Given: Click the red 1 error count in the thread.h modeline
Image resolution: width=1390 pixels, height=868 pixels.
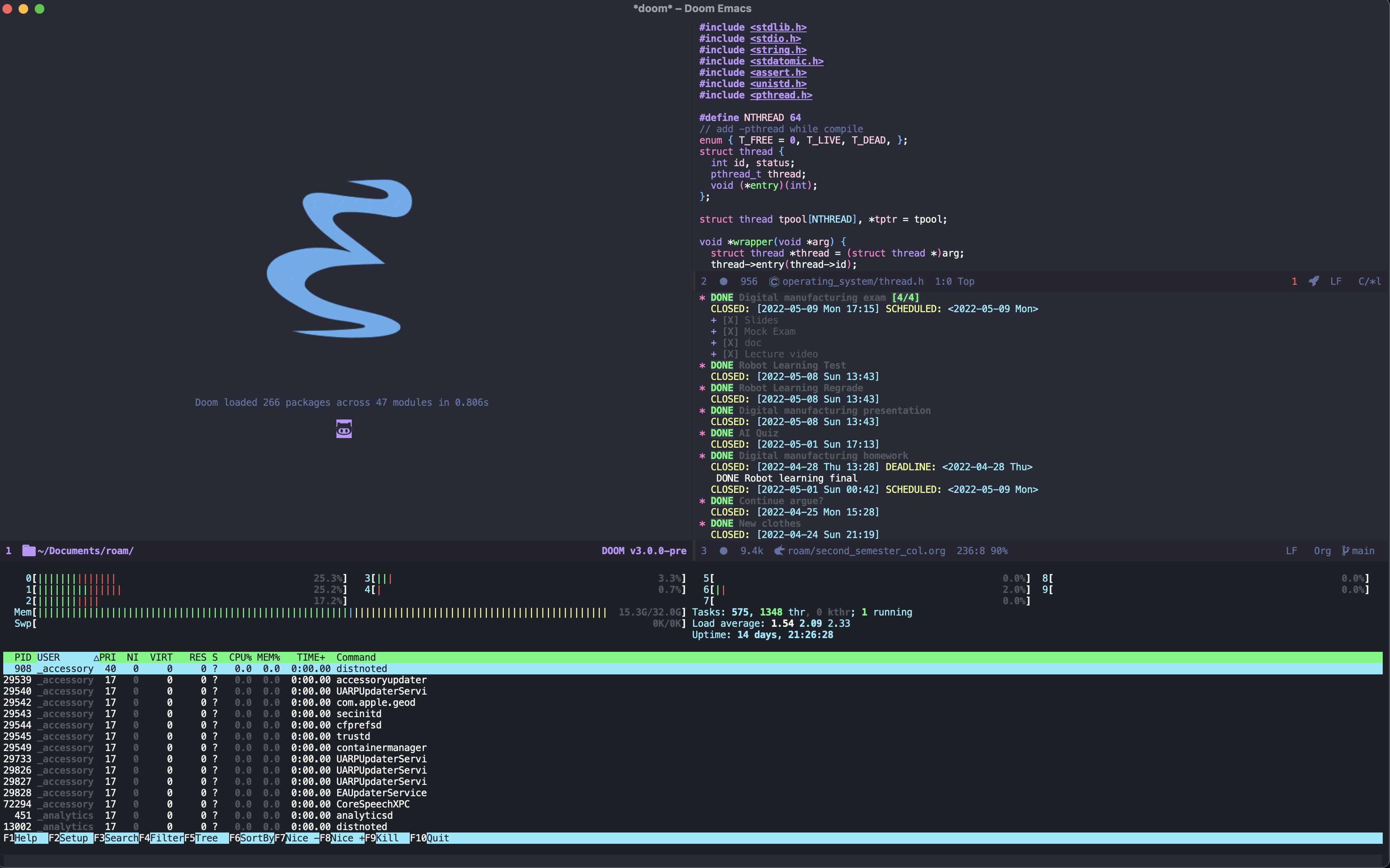Looking at the screenshot, I should tap(1294, 281).
